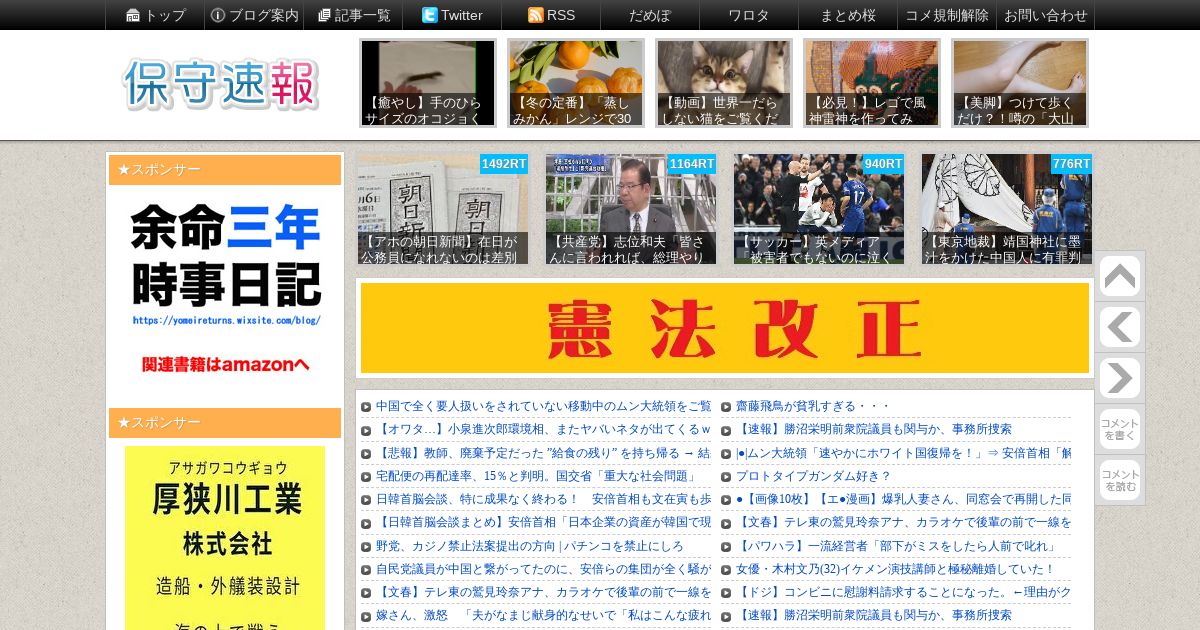
Task: Open the 手のひらサイズのオコジョ thumbnail
Action: (428, 83)
